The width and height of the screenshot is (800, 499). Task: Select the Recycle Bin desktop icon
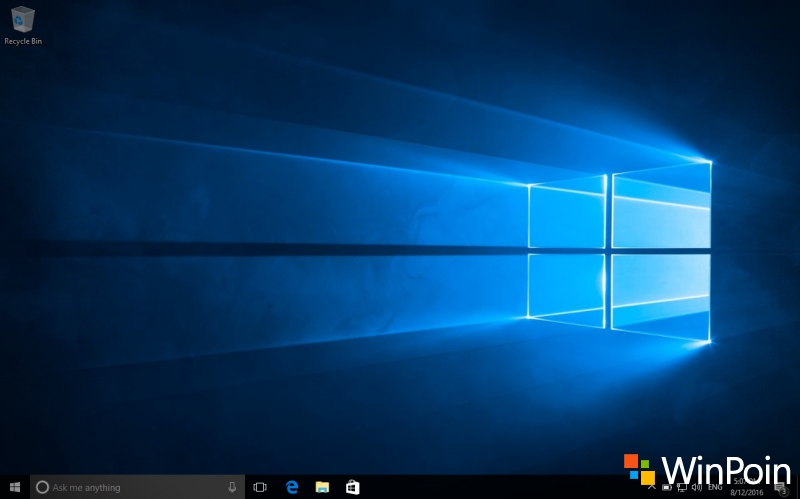click(23, 26)
